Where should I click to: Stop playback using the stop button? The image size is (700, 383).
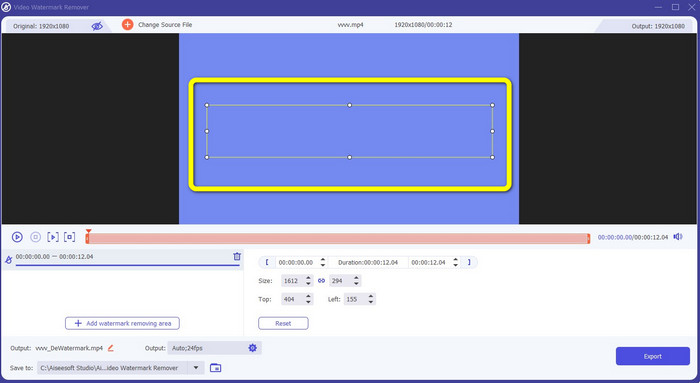click(35, 237)
